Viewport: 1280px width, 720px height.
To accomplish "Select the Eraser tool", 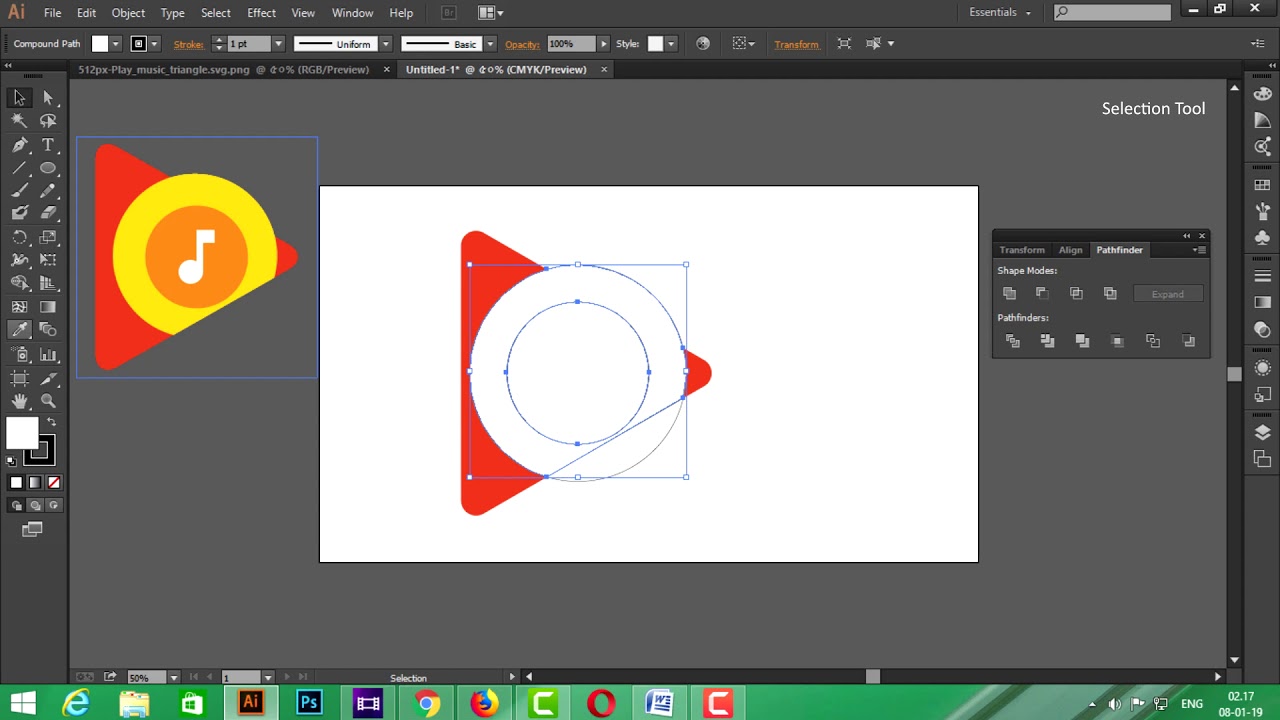I will click(x=48, y=213).
